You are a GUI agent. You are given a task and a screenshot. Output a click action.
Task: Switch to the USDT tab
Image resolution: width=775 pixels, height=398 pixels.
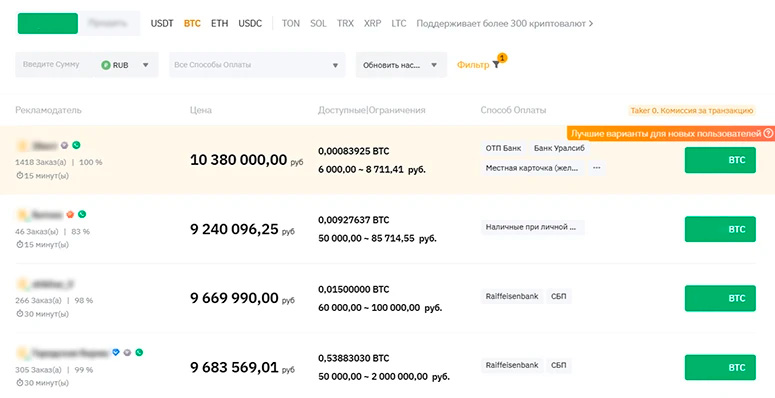pyautogui.click(x=162, y=23)
